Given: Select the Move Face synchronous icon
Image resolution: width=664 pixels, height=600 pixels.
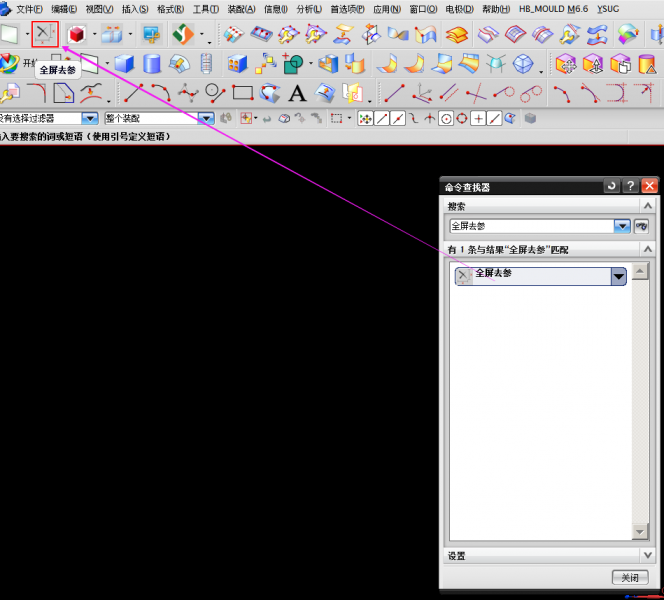Looking at the screenshot, I should pyautogui.click(x=566, y=64).
